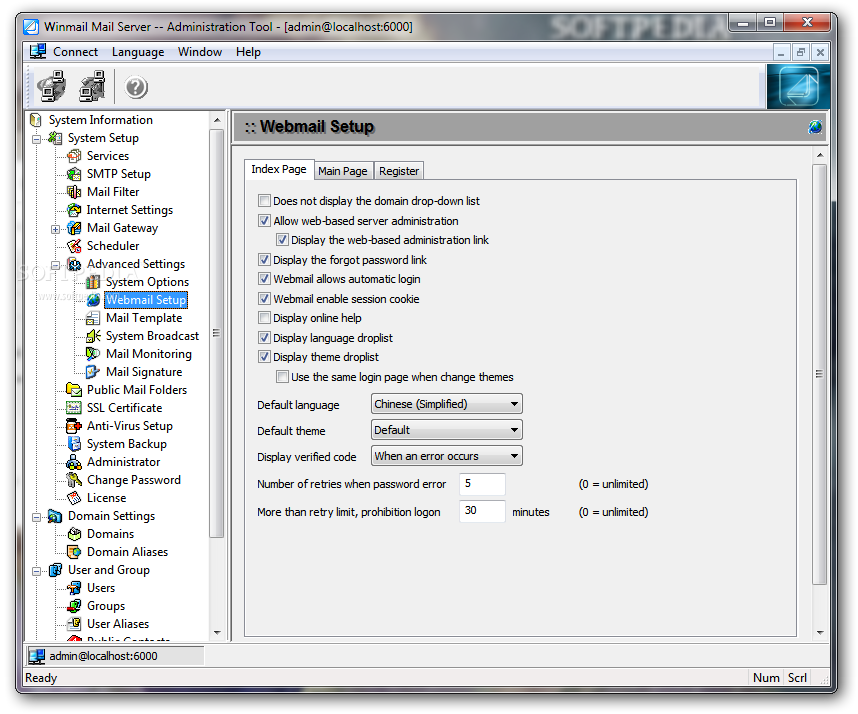
Task: Click the Public Mail Folders icon
Action: (74, 390)
